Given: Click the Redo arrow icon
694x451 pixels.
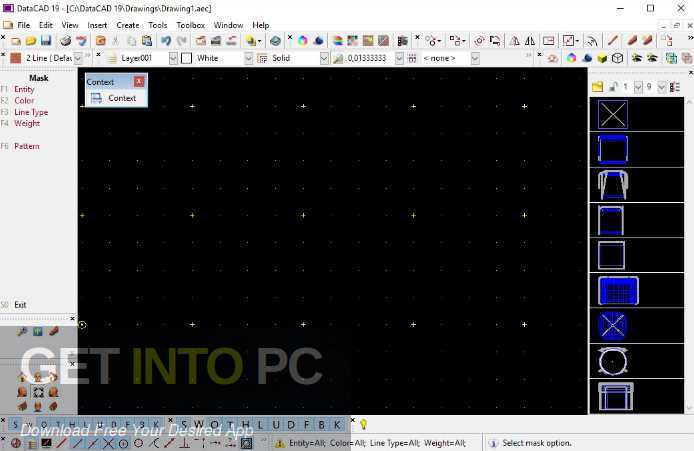Looking at the screenshot, I should click(x=181, y=41).
